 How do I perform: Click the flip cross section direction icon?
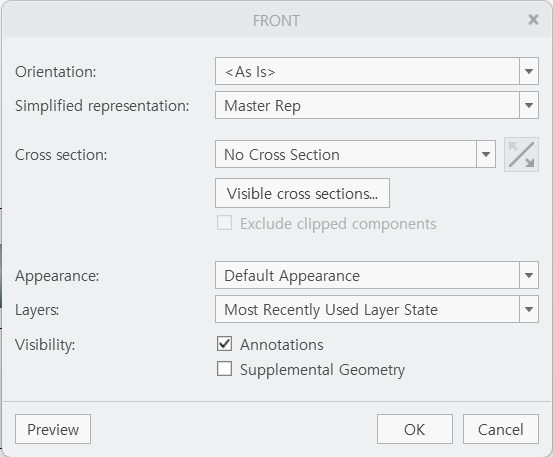(521, 154)
